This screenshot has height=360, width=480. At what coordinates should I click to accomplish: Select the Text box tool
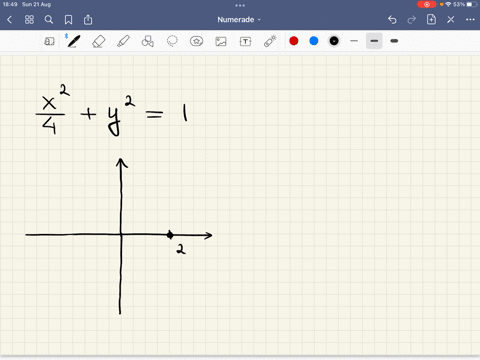(245, 41)
